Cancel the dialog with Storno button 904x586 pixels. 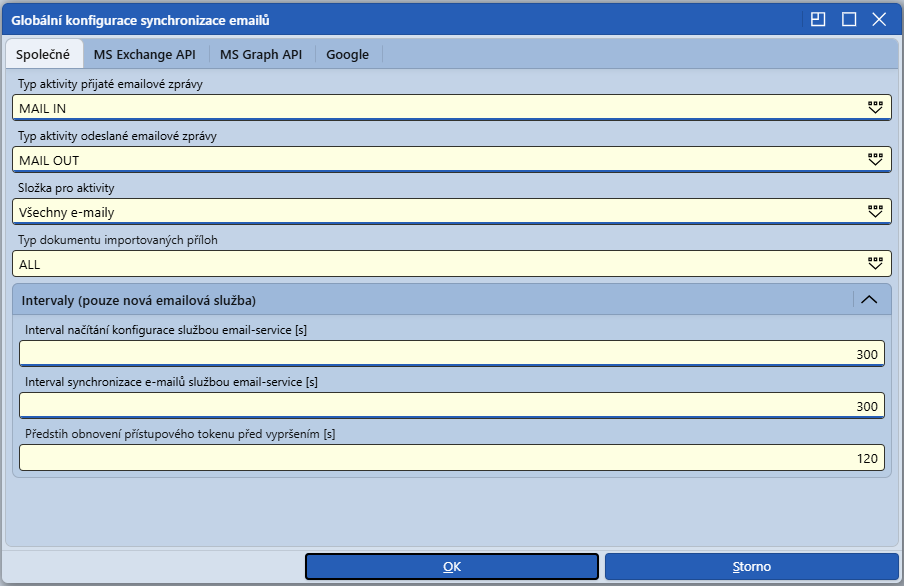752,566
